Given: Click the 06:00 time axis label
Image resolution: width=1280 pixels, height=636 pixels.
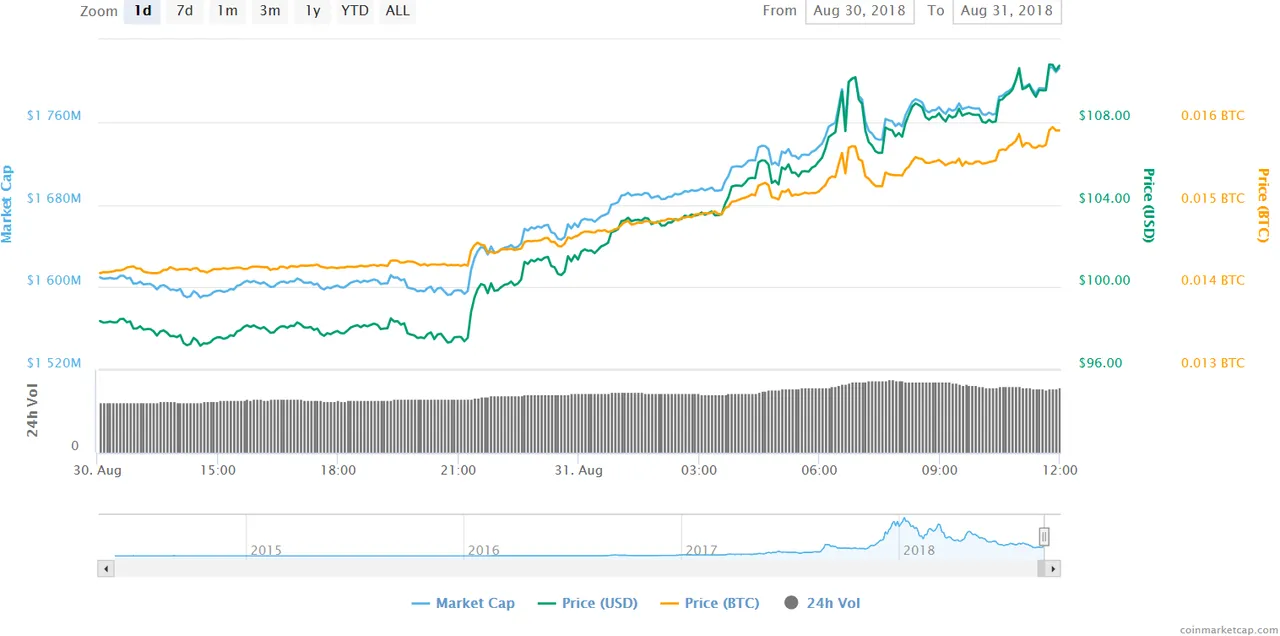Looking at the screenshot, I should point(819,470).
